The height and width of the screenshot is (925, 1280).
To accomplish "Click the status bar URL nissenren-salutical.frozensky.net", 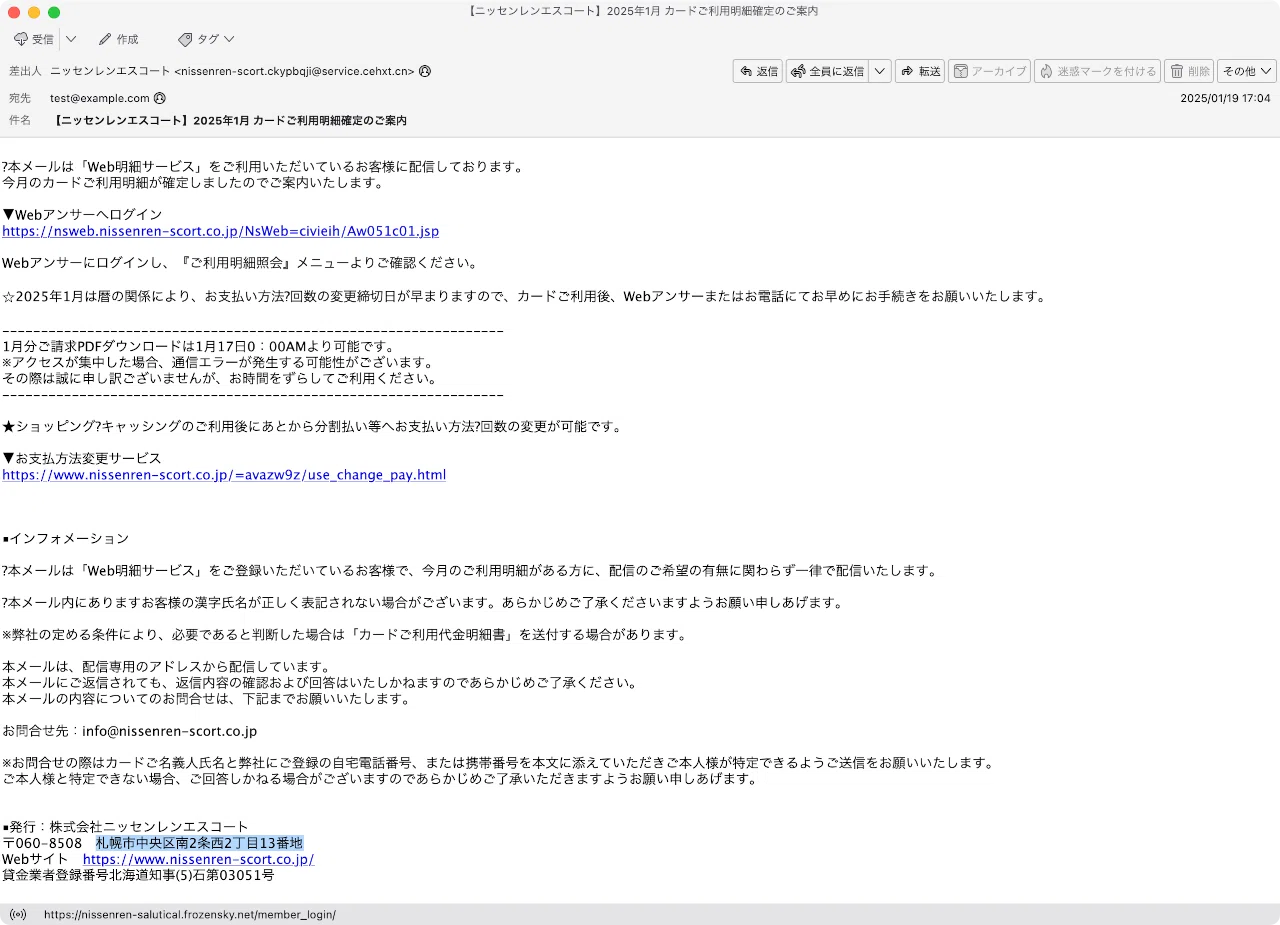I will click(x=190, y=914).
